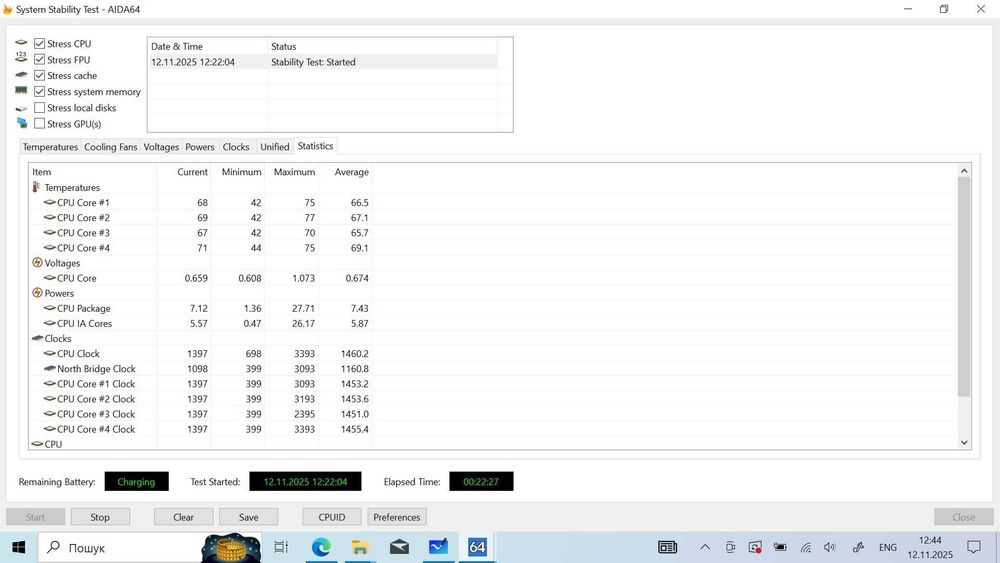Open the battery status tray icon
This screenshot has height=563, width=1000.
pos(780,547)
